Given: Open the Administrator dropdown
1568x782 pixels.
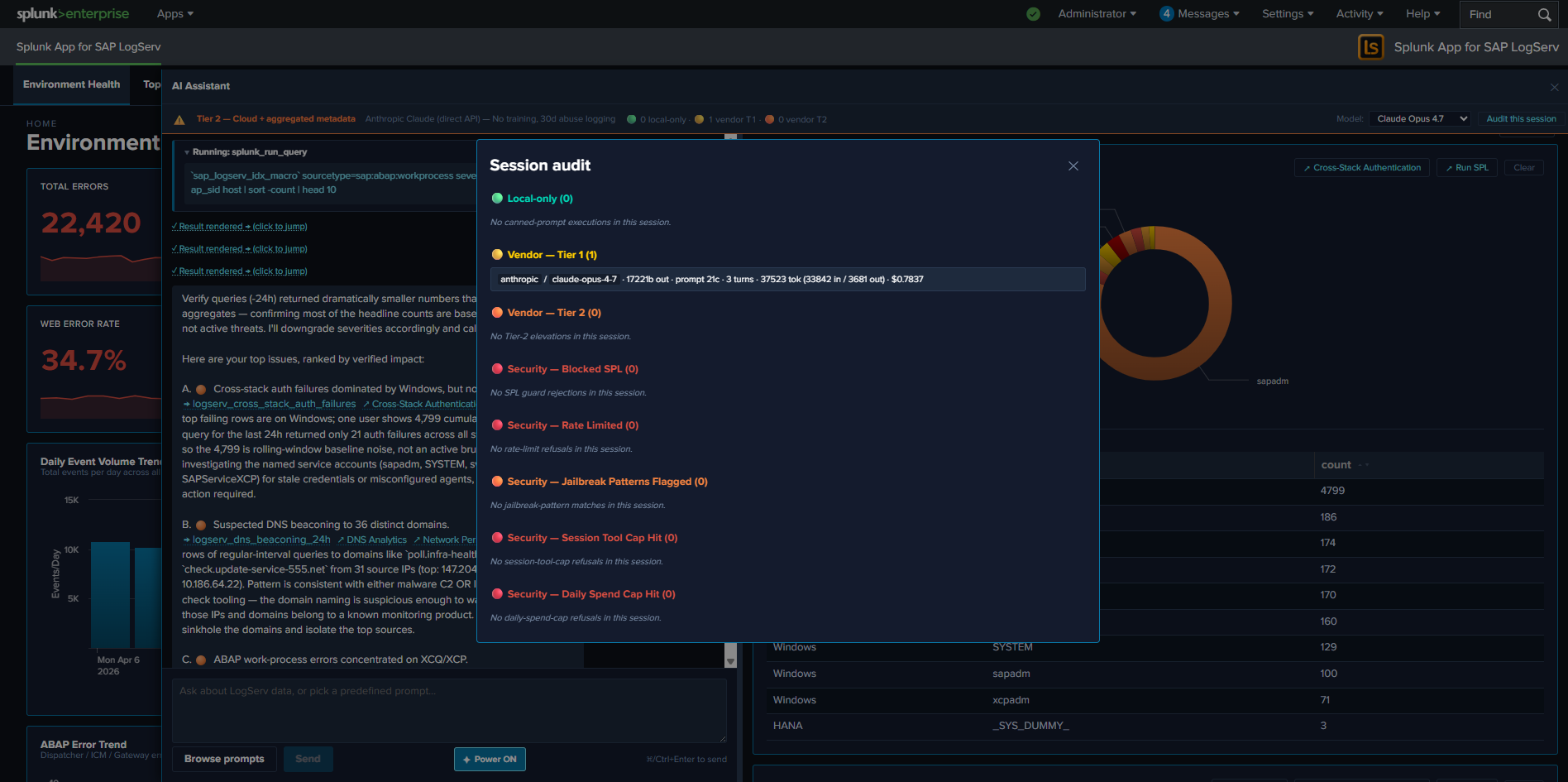Looking at the screenshot, I should [x=1097, y=14].
